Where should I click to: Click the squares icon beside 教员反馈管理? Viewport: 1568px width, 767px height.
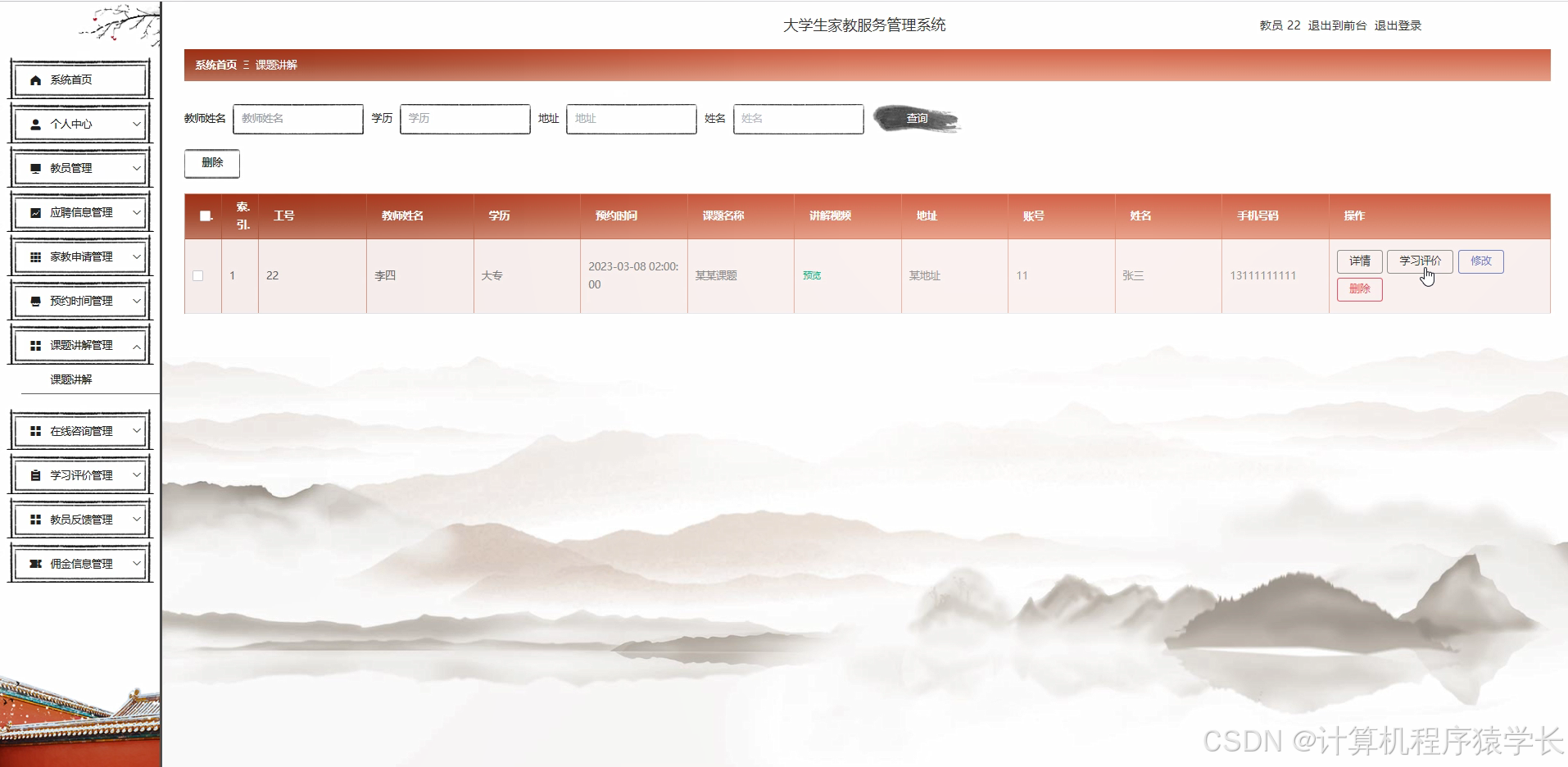(x=35, y=520)
